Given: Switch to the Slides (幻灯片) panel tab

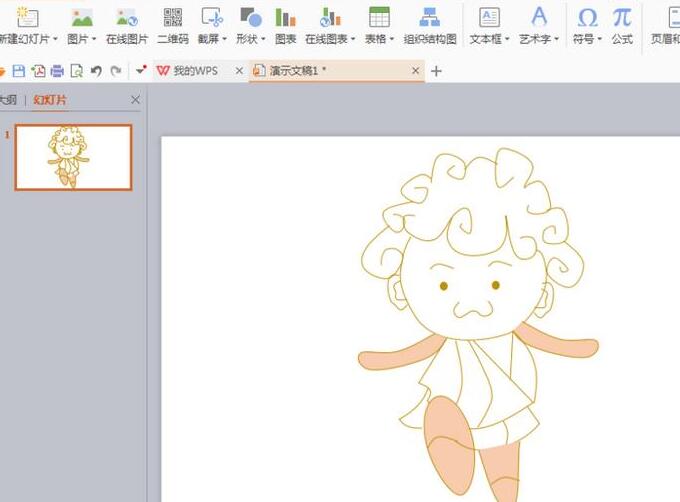Looking at the screenshot, I should coord(50,100).
